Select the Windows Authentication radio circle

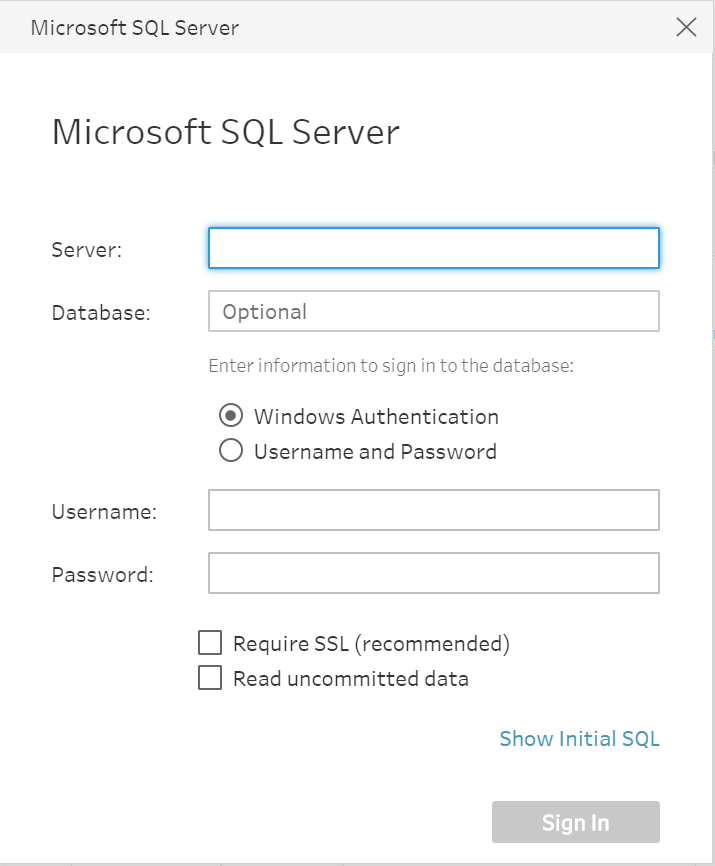click(231, 415)
